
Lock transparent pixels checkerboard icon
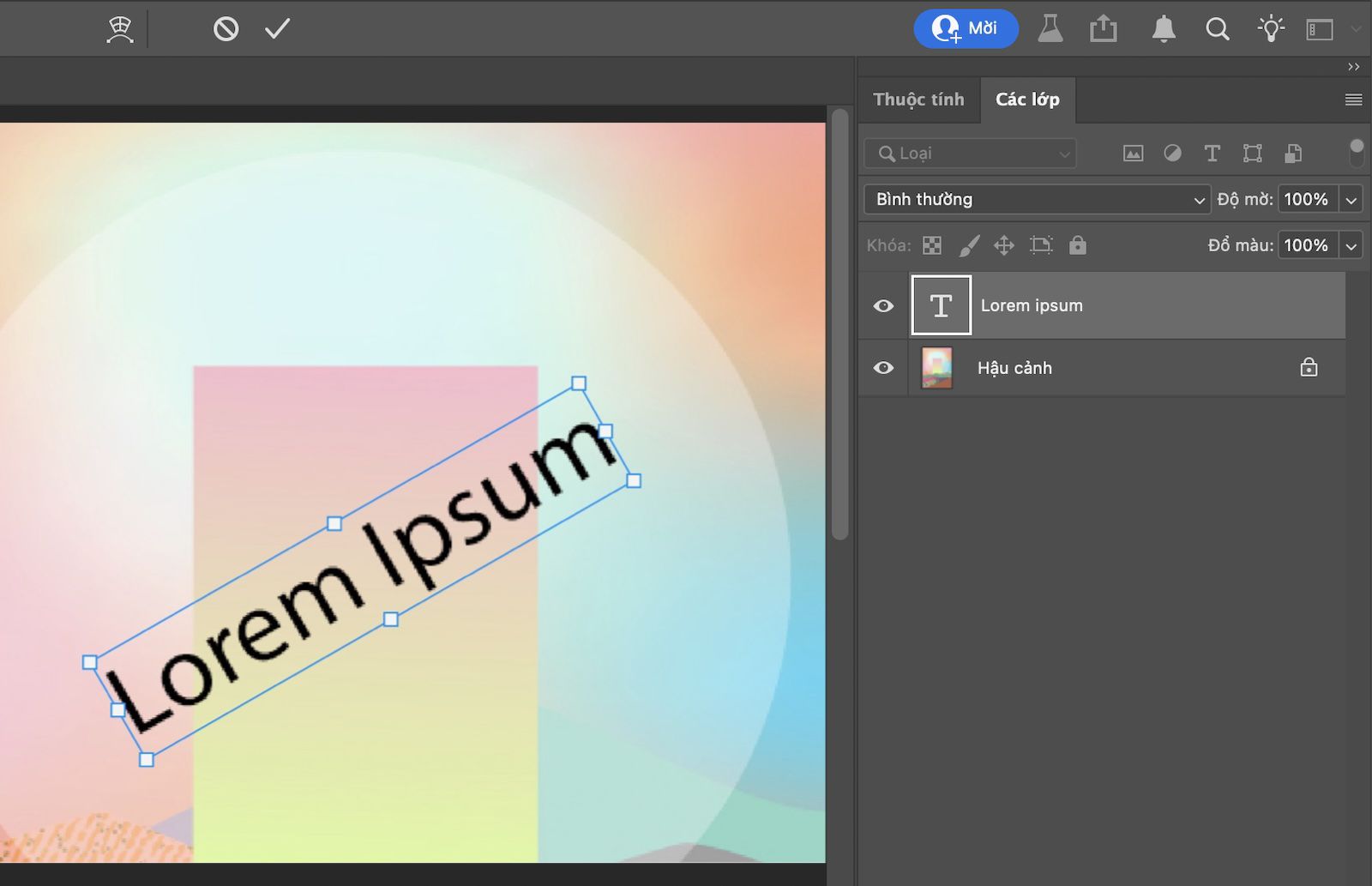click(x=932, y=245)
